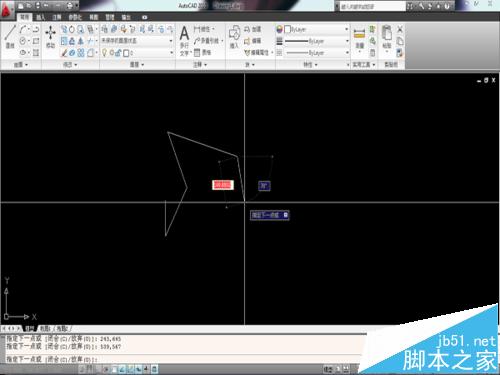500x375 pixels.
Task: Select the Erase pencil tool in Modify panel
Action: click(64, 53)
